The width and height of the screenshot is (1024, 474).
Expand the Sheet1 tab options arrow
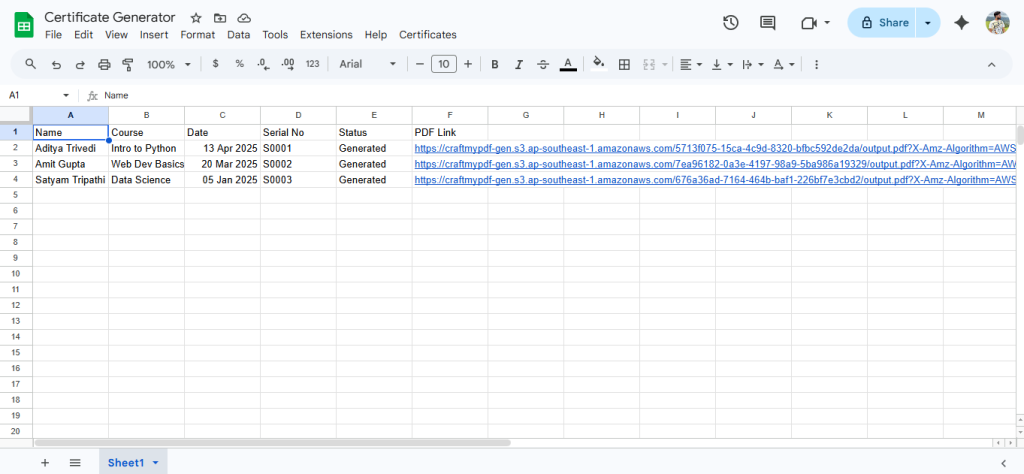(x=155, y=462)
